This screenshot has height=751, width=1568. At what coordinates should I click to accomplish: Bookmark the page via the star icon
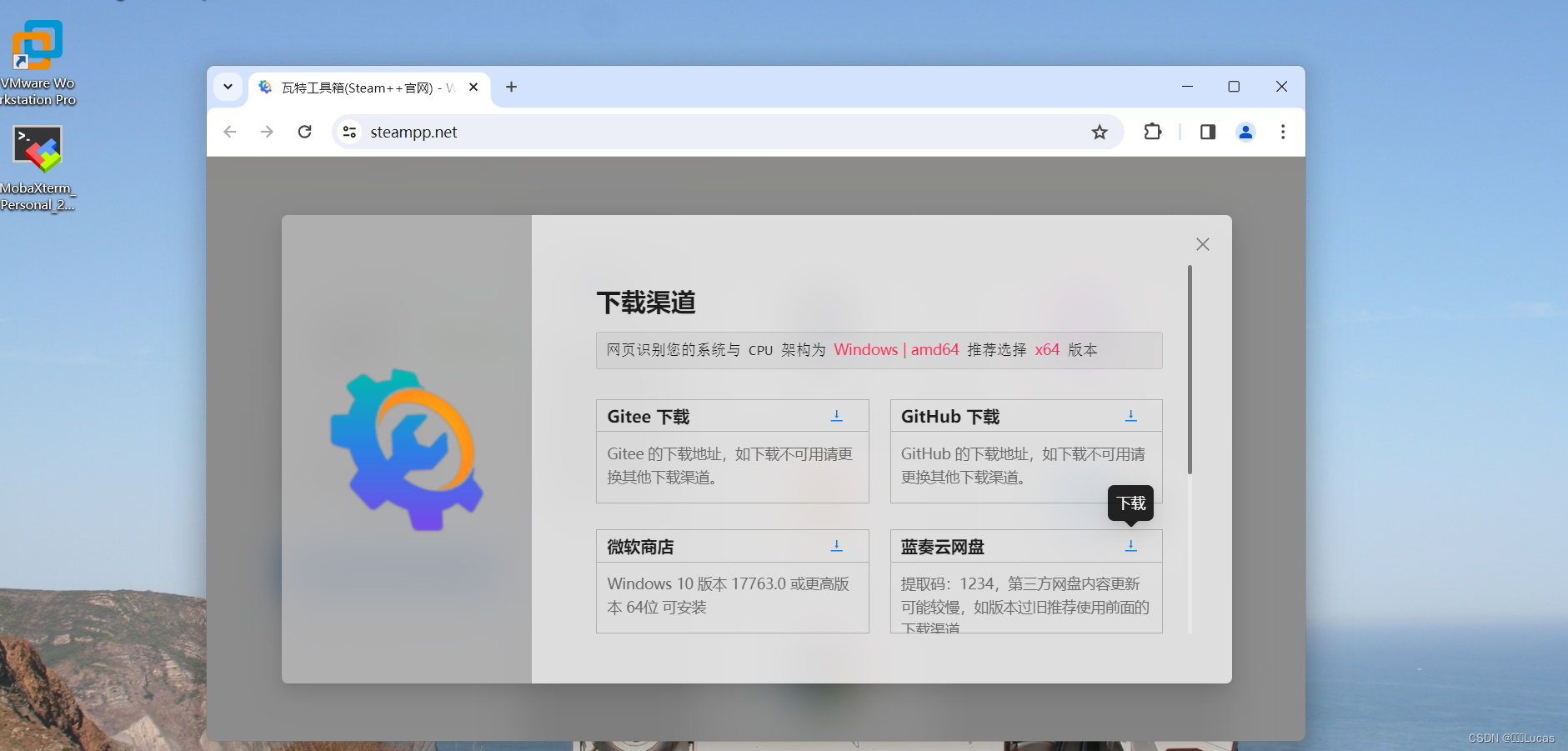pyautogui.click(x=1100, y=132)
